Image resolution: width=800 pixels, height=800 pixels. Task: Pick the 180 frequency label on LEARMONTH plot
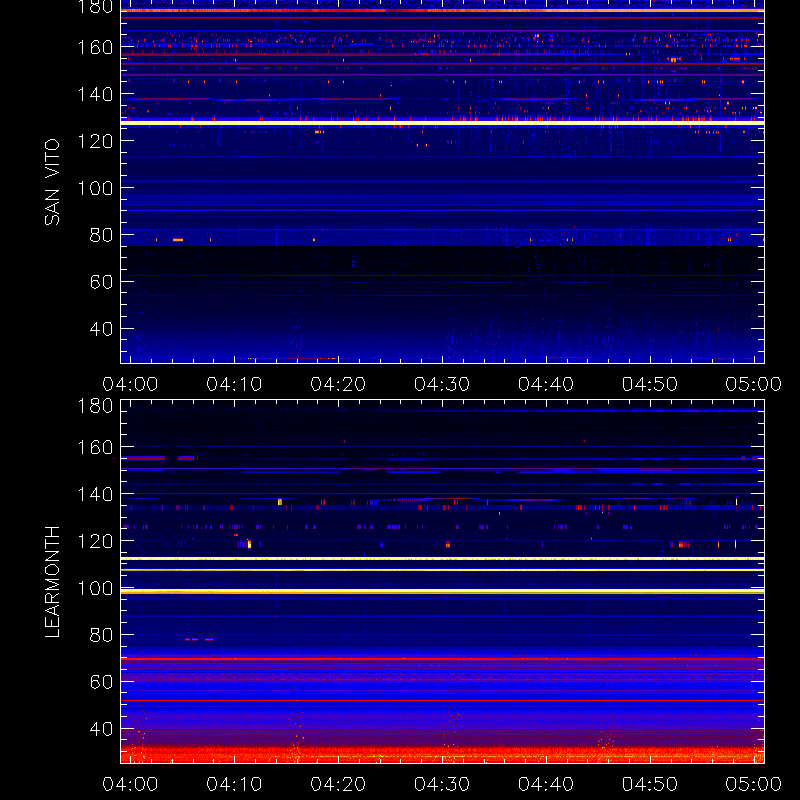[x=95, y=406]
